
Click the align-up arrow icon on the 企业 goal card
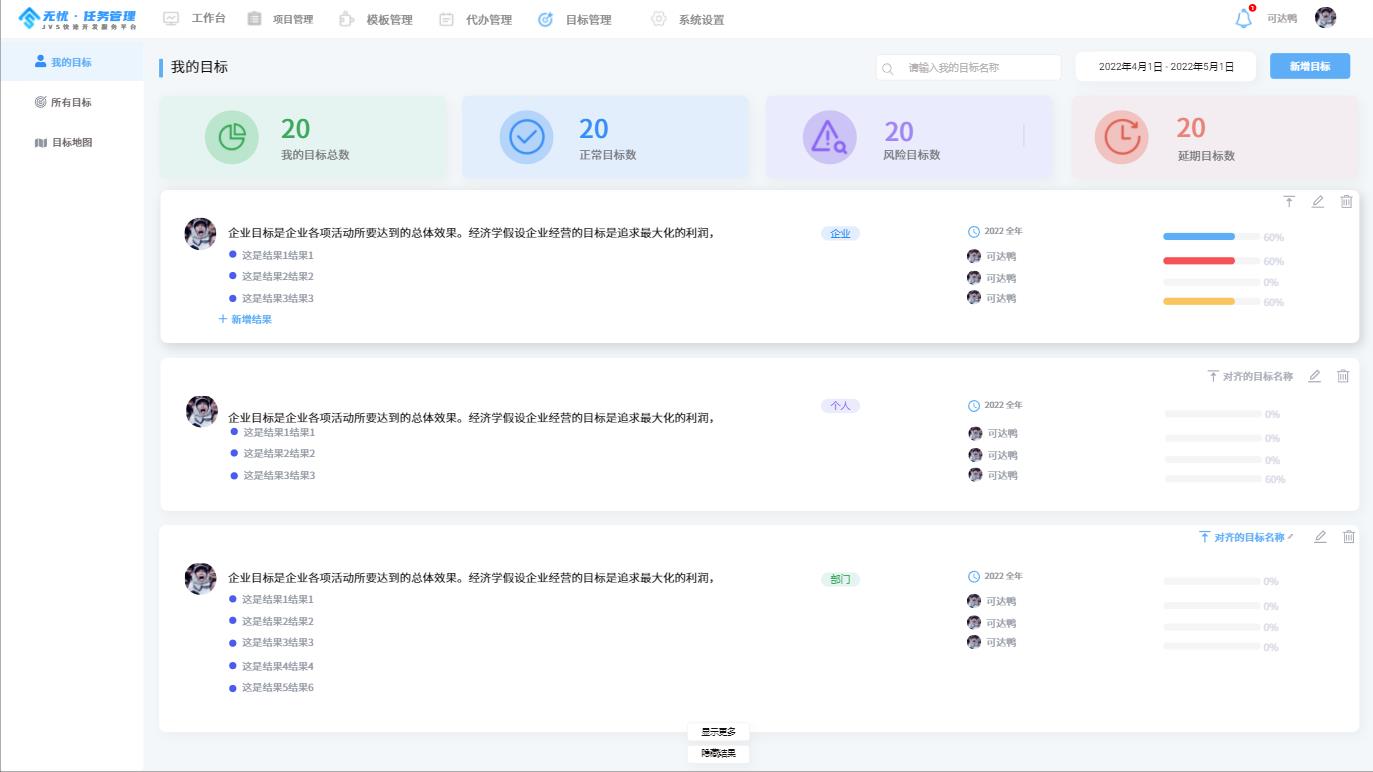(x=1289, y=201)
